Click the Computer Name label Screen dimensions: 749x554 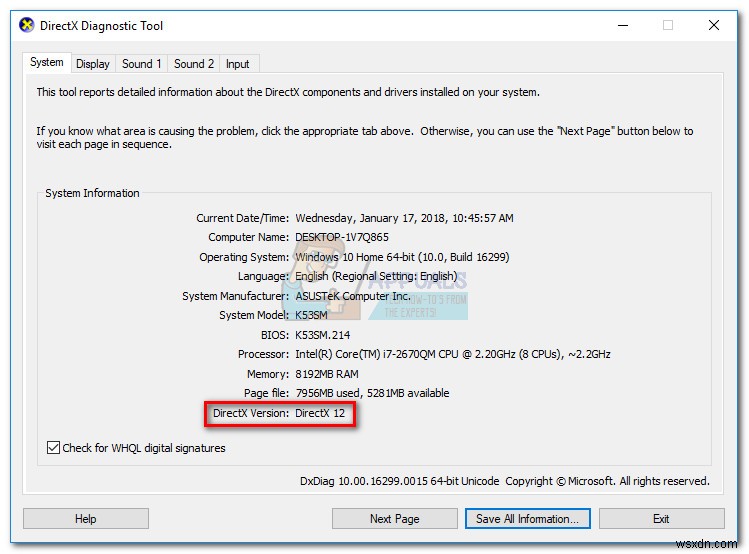pos(248,237)
